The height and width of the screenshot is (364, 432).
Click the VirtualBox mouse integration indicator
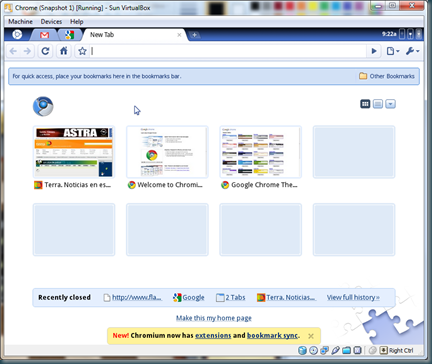[x=373, y=350]
